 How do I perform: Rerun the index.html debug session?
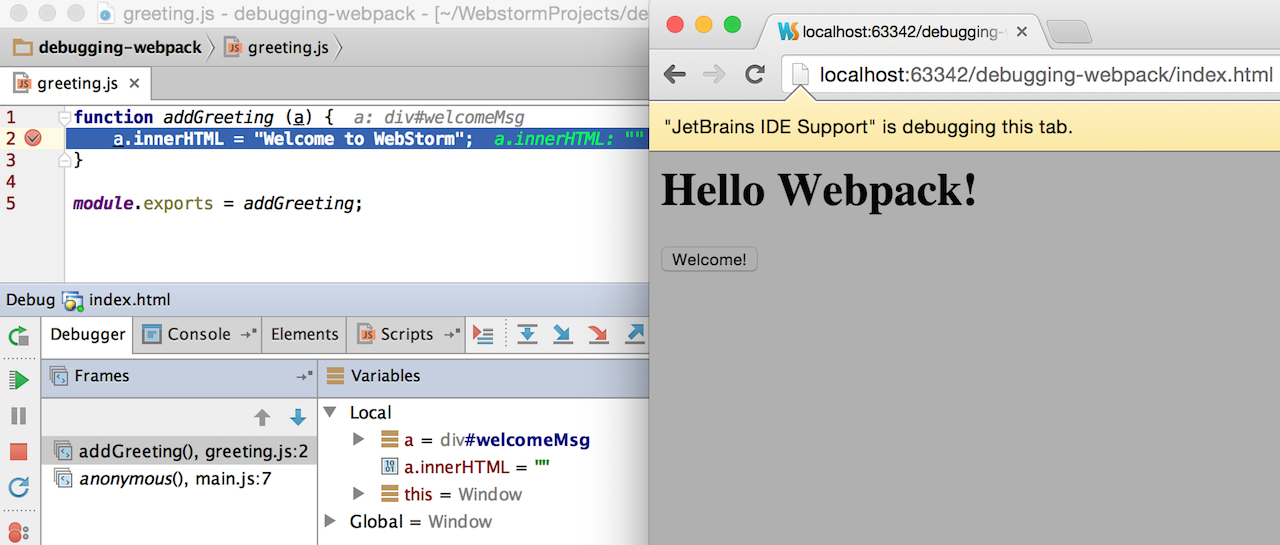click(18, 336)
